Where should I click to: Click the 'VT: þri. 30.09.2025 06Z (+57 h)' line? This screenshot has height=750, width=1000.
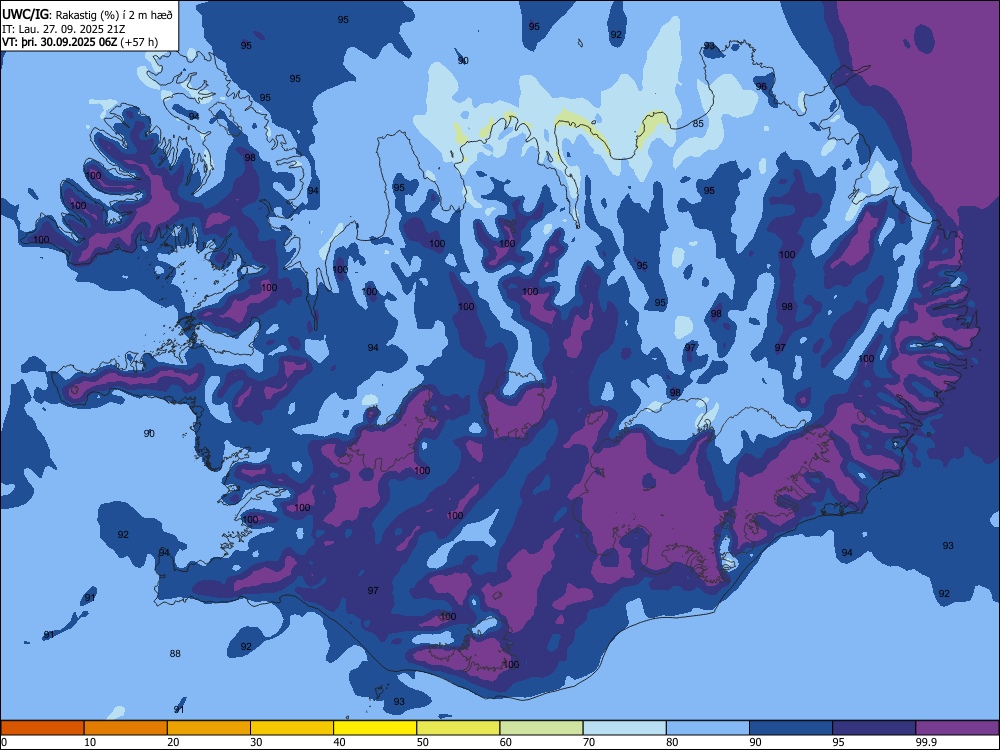[x=80, y=42]
